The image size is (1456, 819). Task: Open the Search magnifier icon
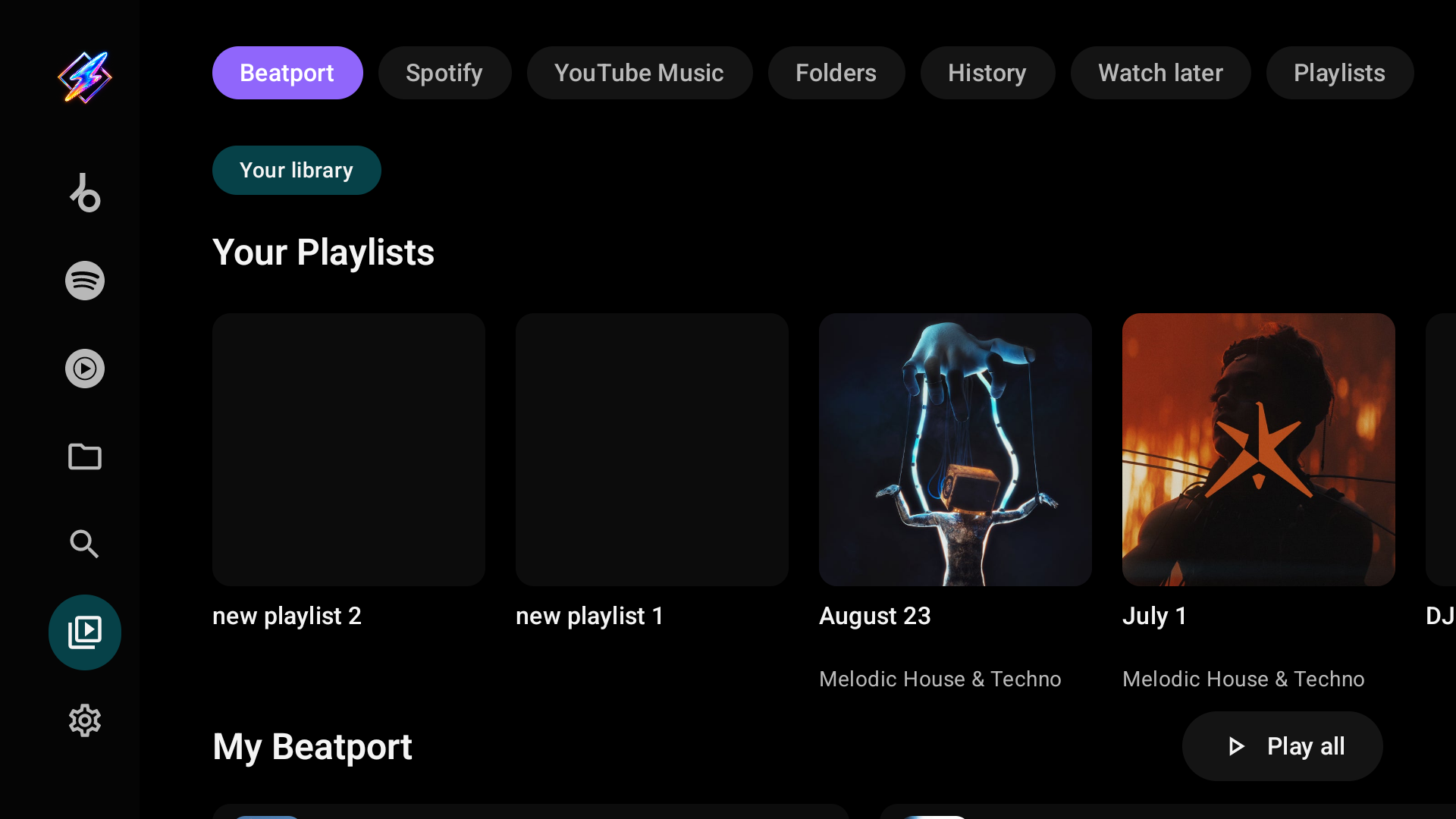point(85,544)
